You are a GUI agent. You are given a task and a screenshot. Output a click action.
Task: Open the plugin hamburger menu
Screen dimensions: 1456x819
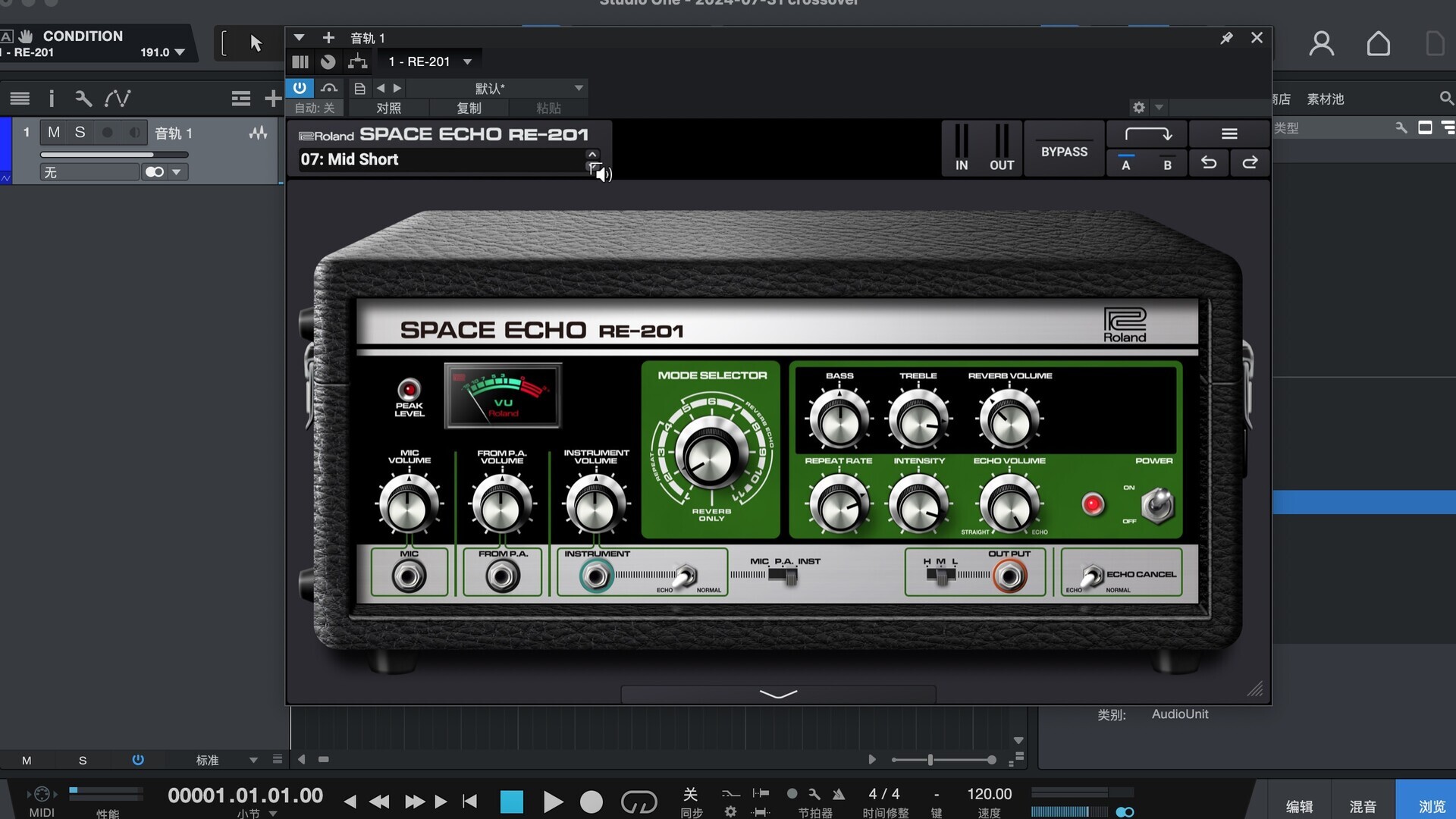(1229, 134)
